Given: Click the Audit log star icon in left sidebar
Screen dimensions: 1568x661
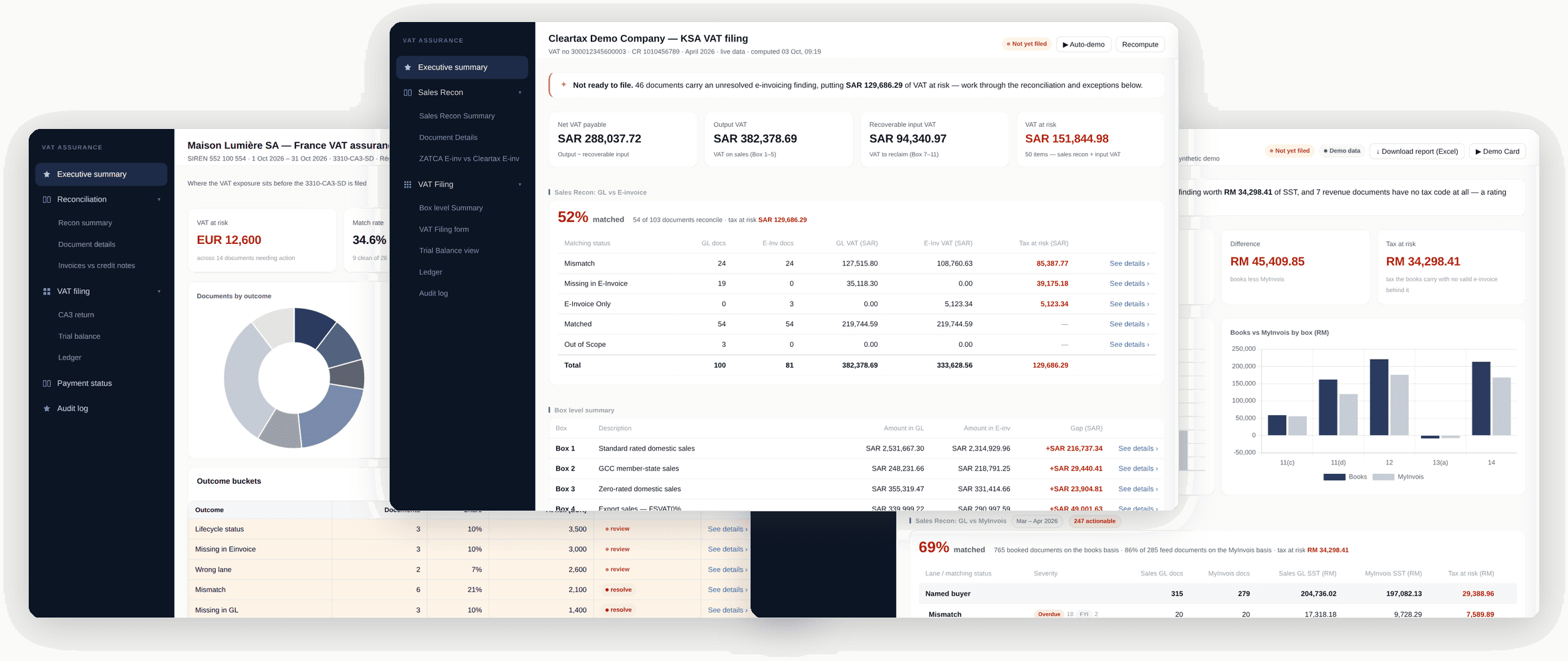Looking at the screenshot, I should click(47, 408).
